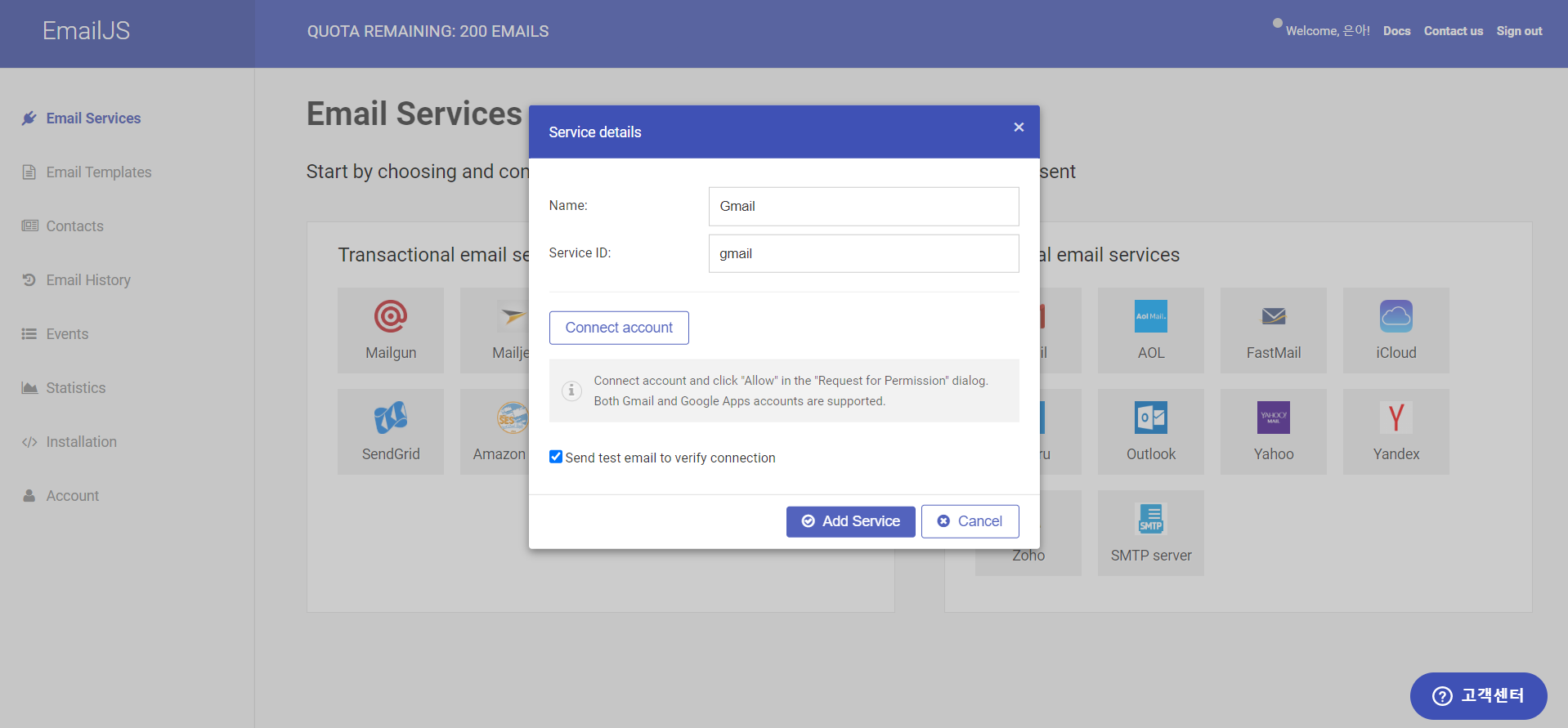Pick the Yahoo mail service
1568x728 pixels.
1274,431
